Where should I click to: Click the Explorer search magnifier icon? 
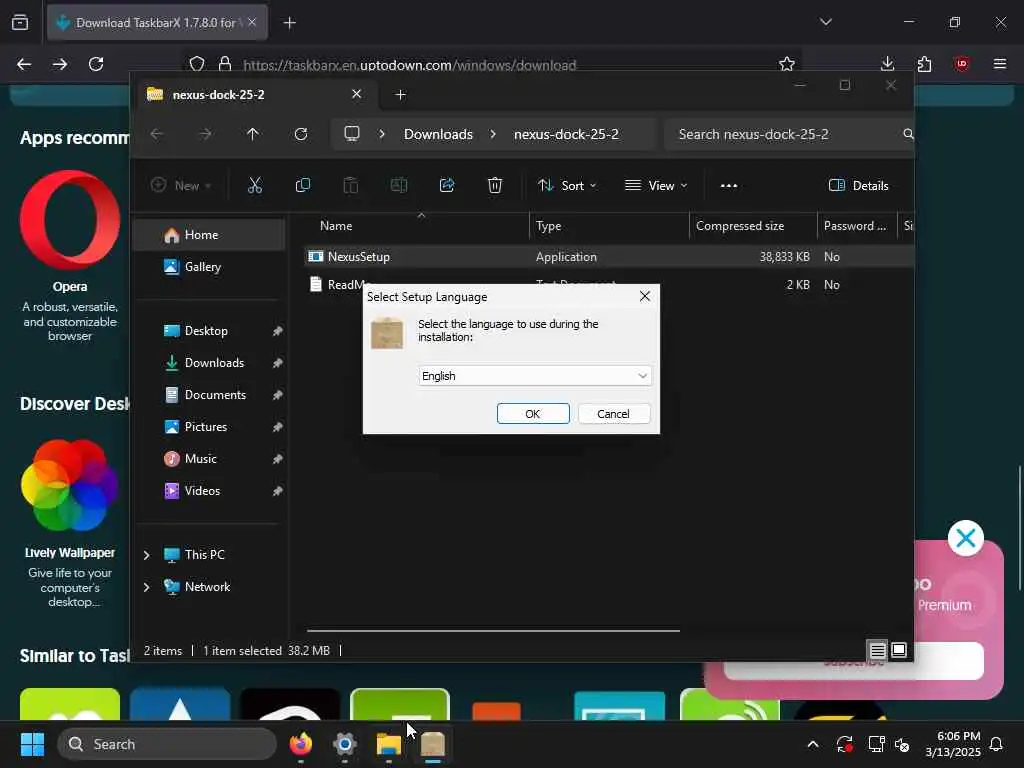pyautogui.click(x=908, y=134)
